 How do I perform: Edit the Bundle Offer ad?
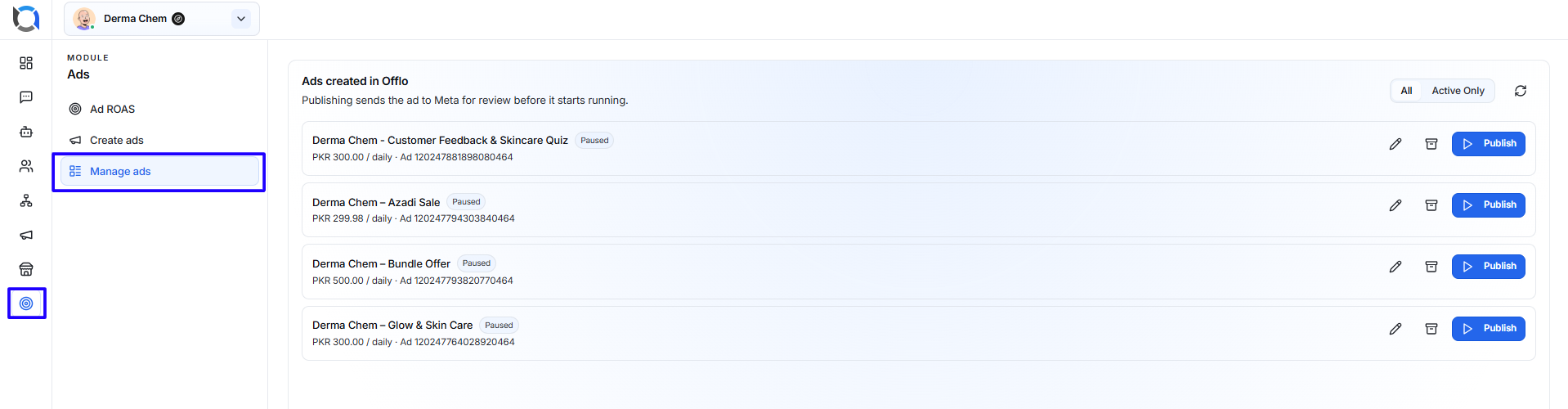pyautogui.click(x=1396, y=267)
